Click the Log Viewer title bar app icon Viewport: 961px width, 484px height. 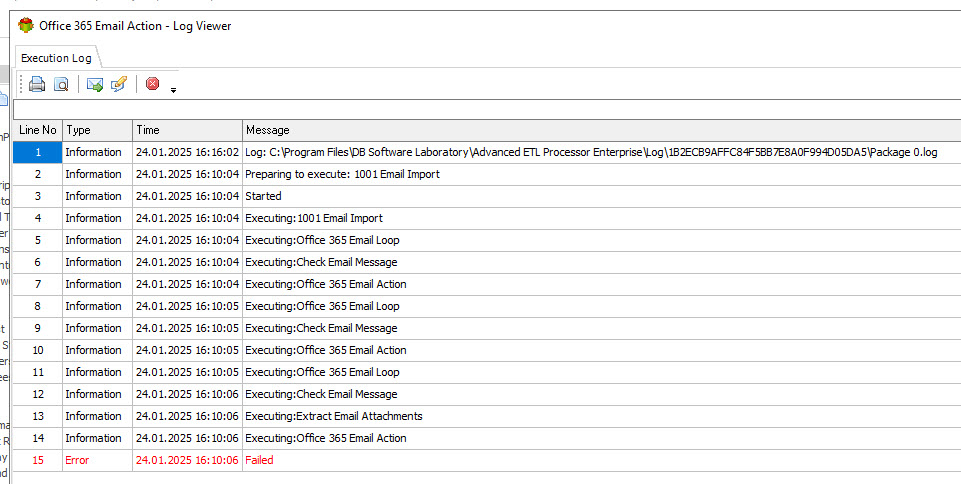point(26,25)
